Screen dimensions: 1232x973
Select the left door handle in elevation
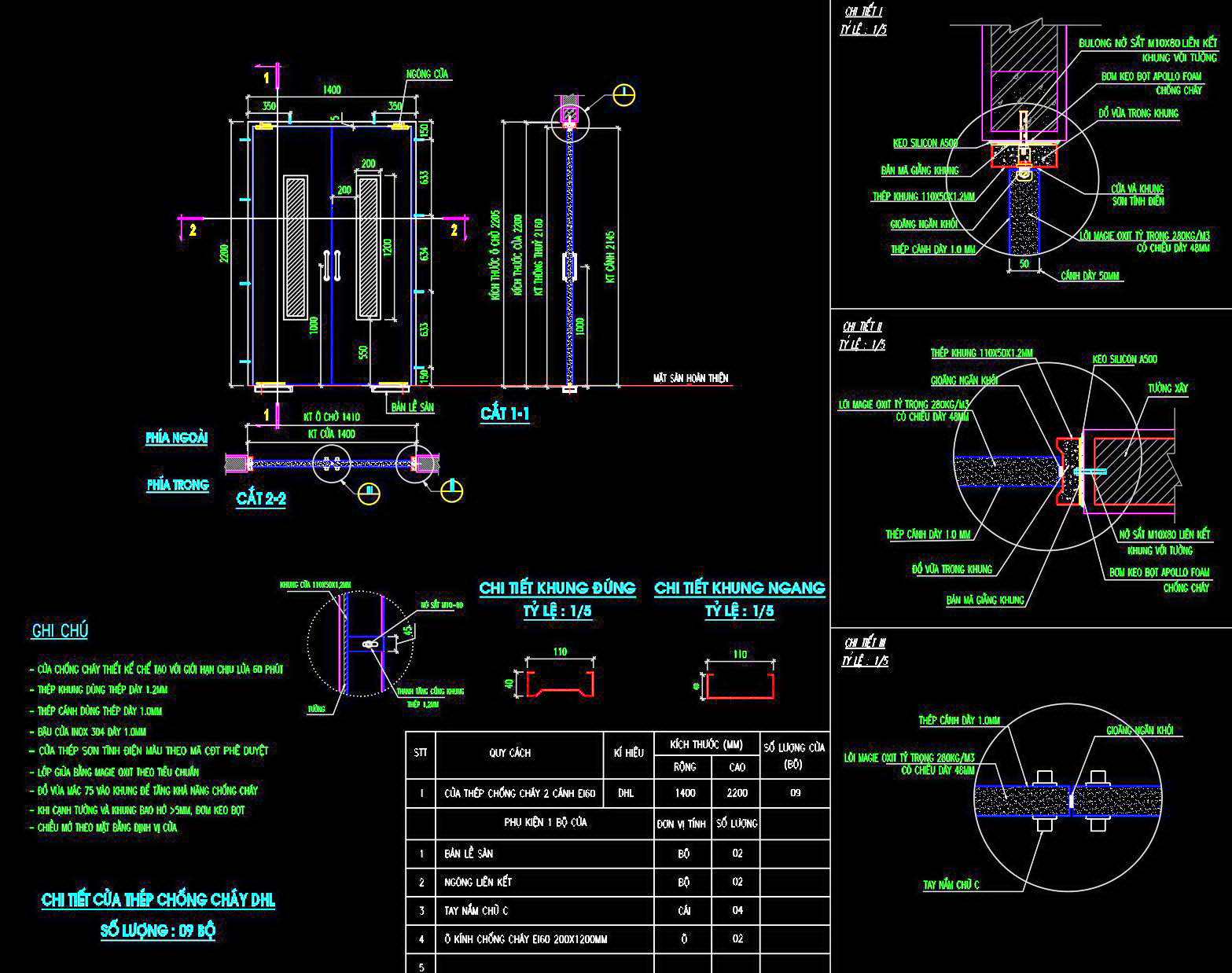point(325,265)
